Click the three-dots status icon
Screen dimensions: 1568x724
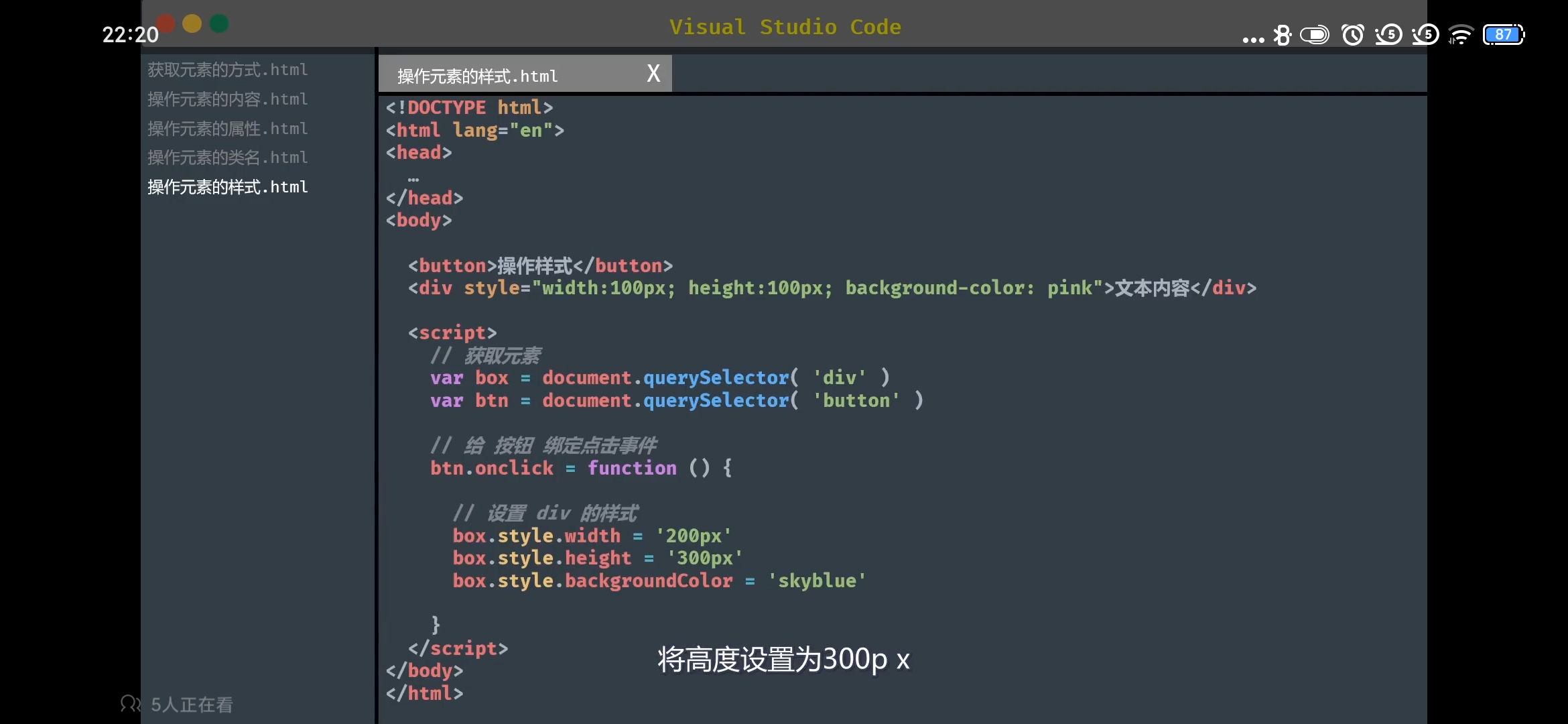(x=1253, y=40)
